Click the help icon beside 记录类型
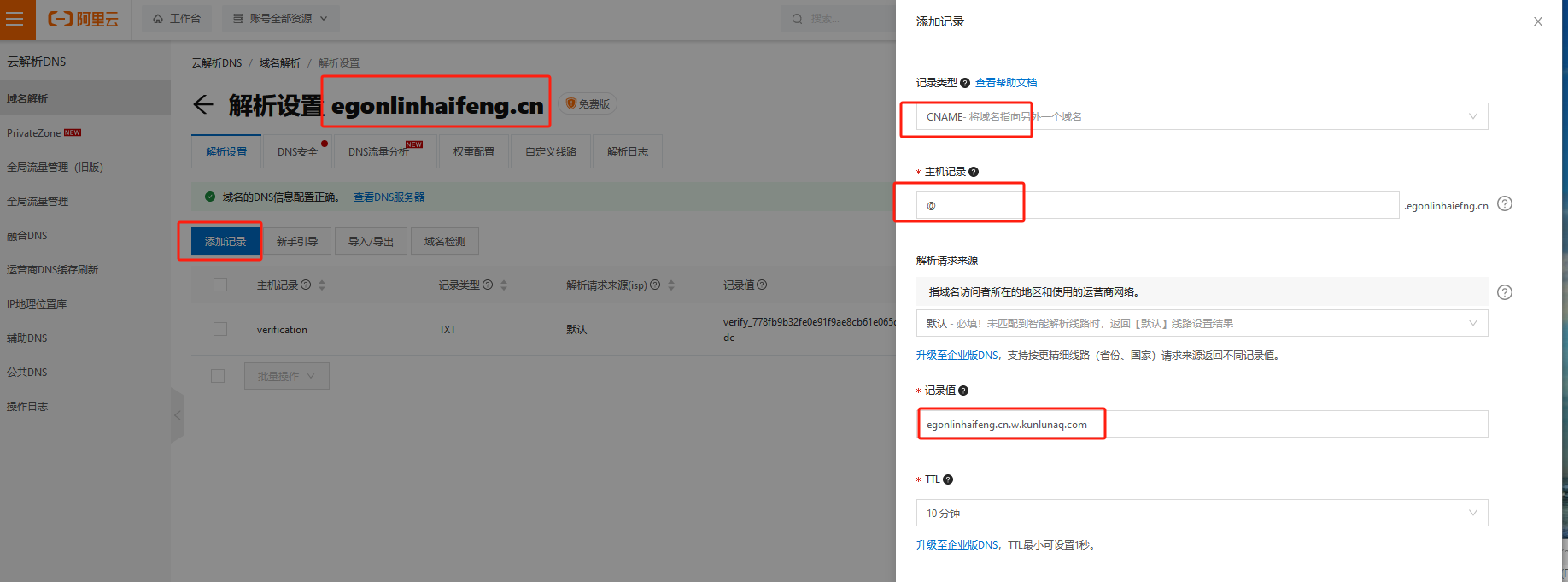This screenshot has height=582, width=1568. tap(965, 83)
